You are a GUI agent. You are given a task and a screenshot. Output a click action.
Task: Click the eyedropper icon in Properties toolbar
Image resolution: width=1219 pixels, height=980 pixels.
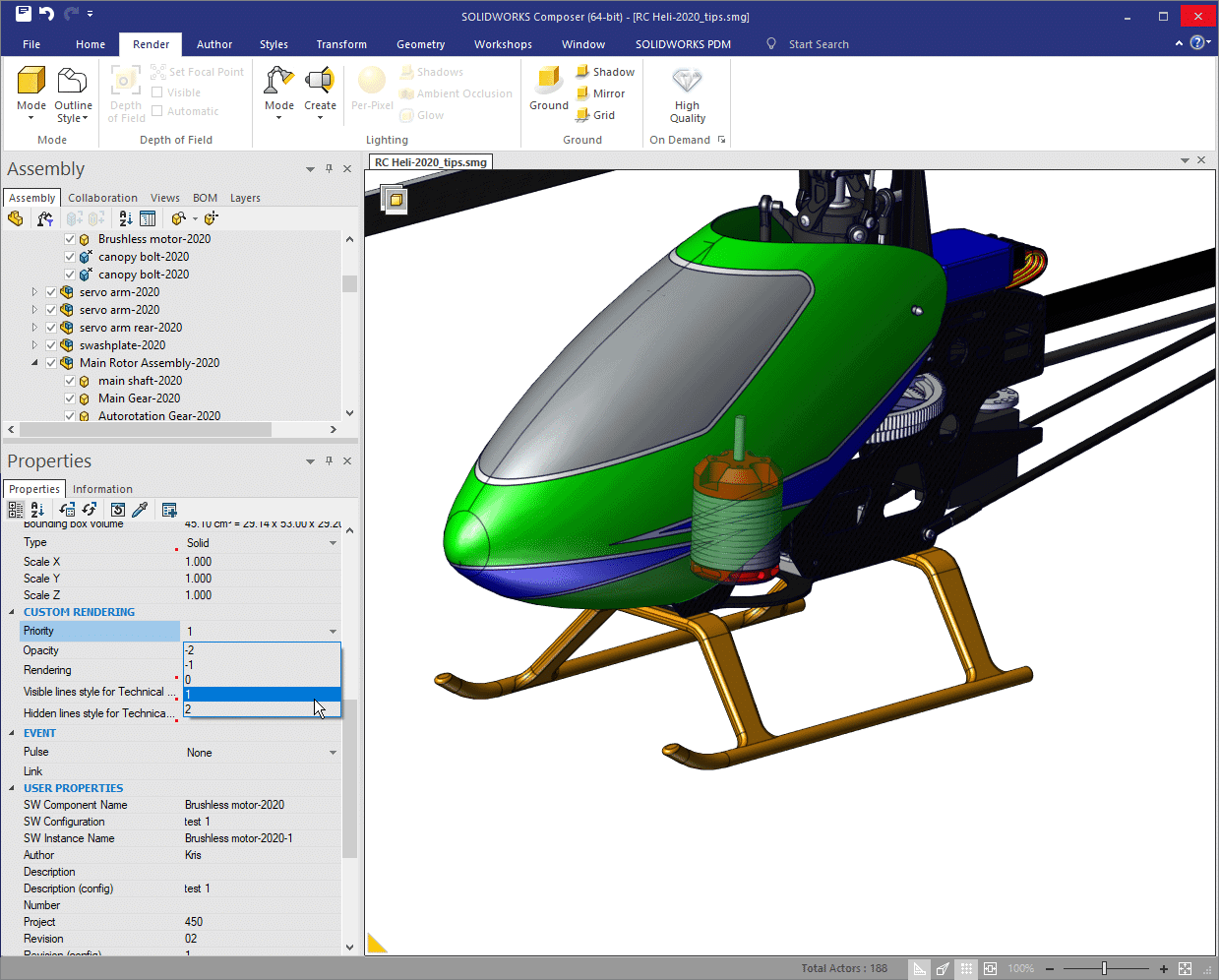pos(141,510)
